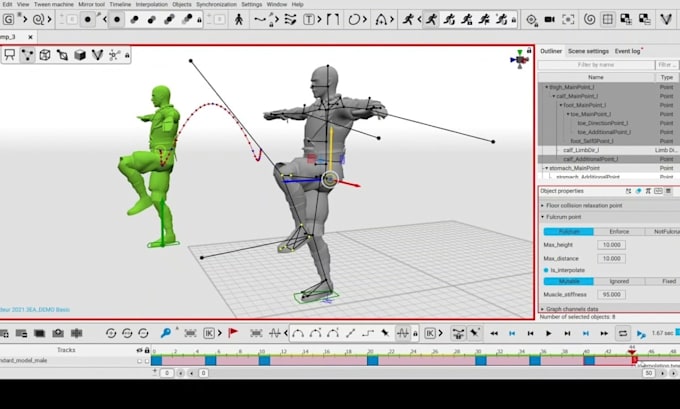Select the easel view mode icon
Viewport: 680px width, 409px height.
[x=10, y=55]
